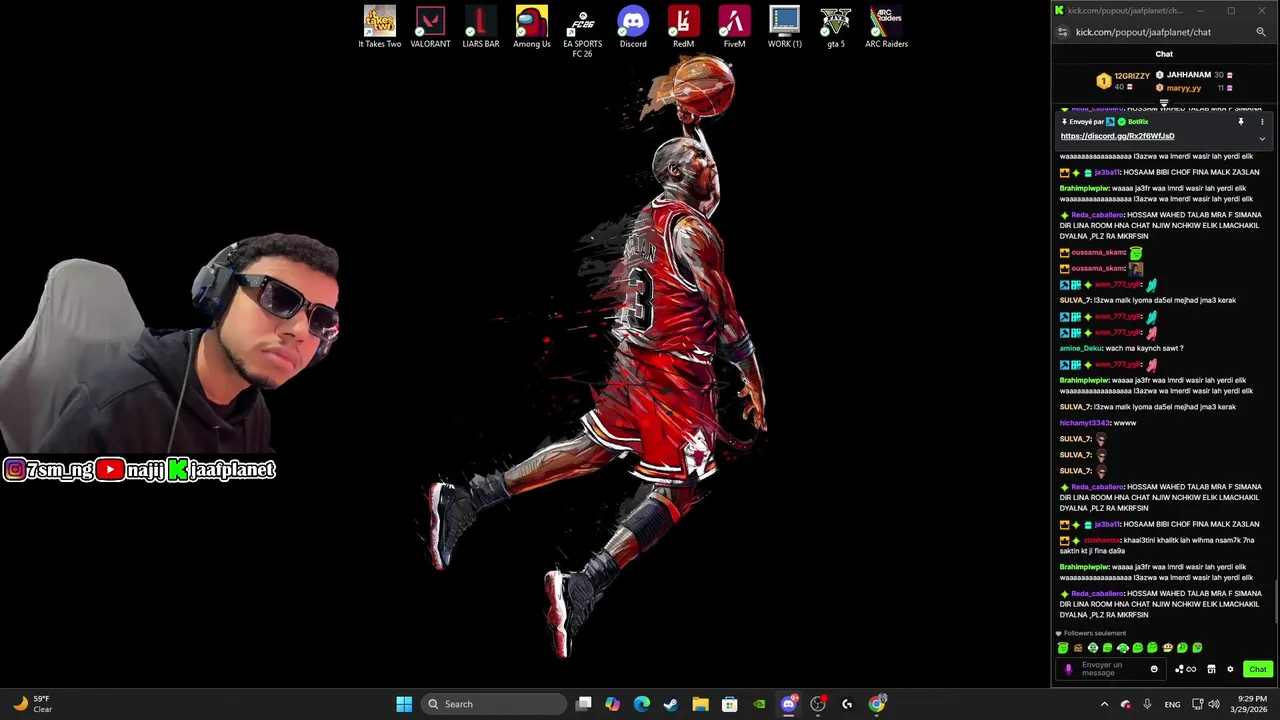Image resolution: width=1280 pixels, height=720 pixels.
Task: Launch the gta 5 desktop shortcut
Action: tap(836, 27)
